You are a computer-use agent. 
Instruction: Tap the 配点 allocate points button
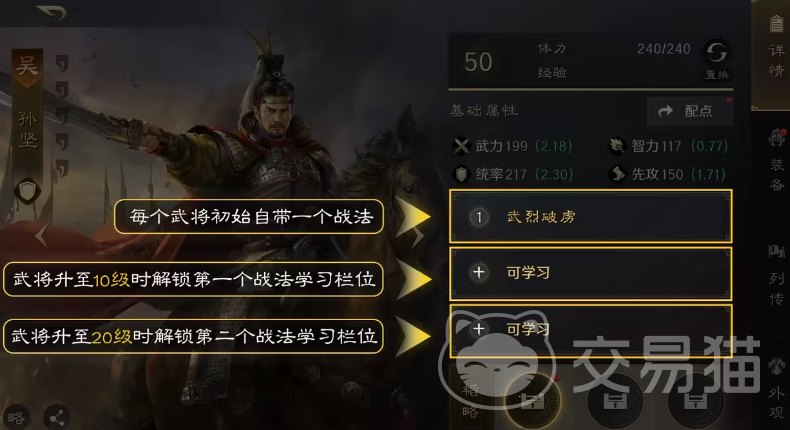coord(690,111)
